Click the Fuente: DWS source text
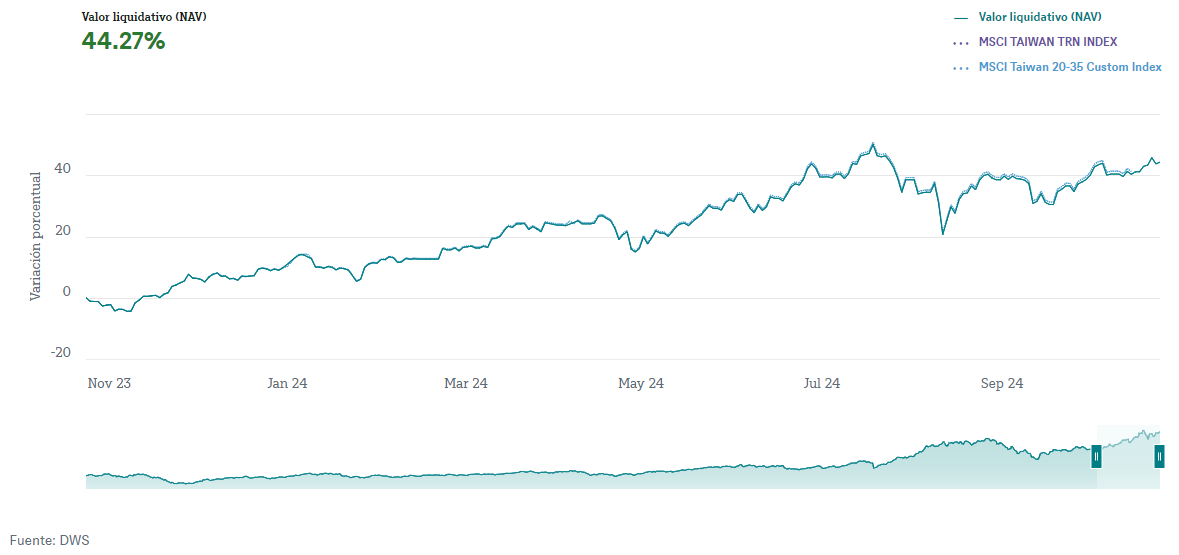Screen dimensions: 1179x555 point(50,540)
